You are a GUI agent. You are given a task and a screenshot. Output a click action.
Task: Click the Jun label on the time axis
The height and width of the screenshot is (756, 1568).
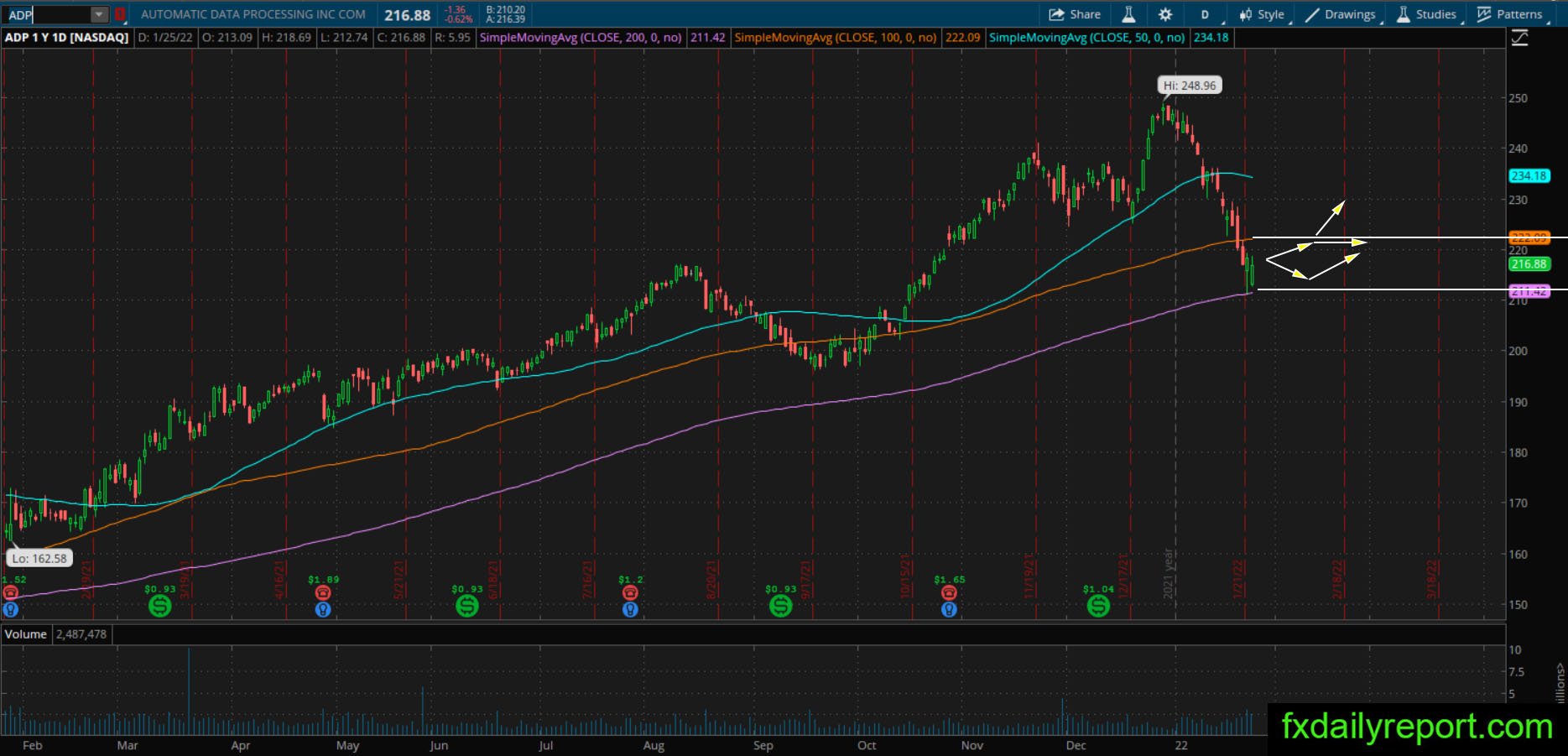[439, 745]
